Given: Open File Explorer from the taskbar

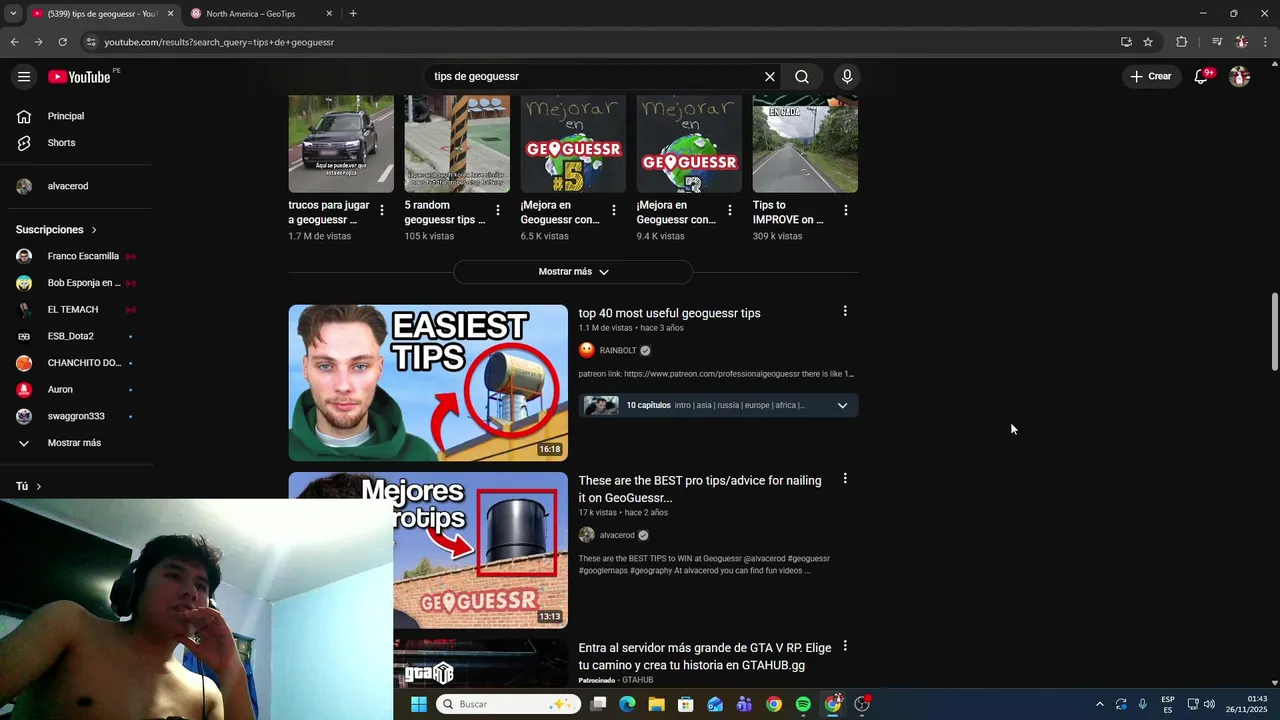Looking at the screenshot, I should click(656, 704).
